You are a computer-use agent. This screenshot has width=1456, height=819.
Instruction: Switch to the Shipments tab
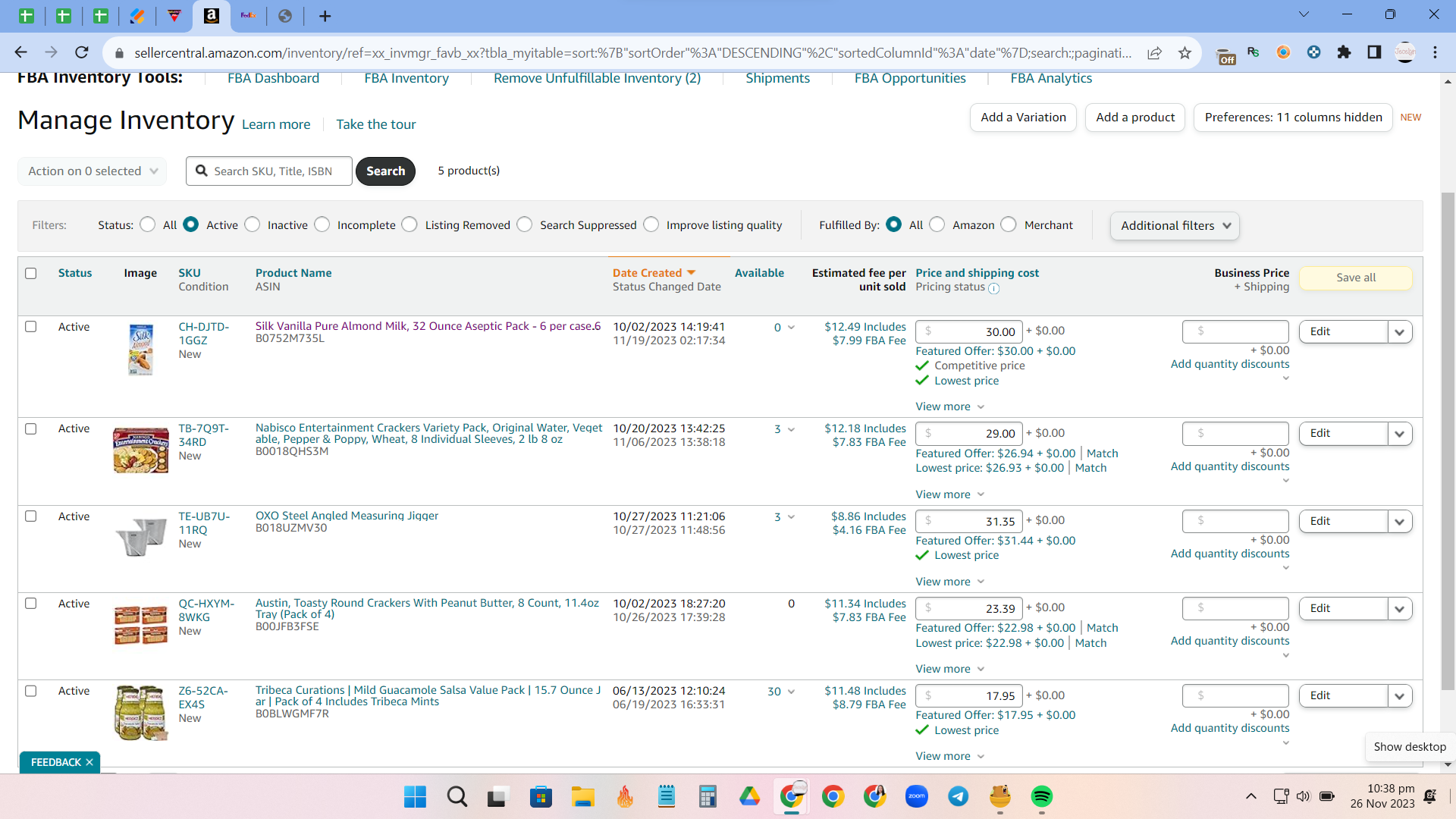(777, 78)
